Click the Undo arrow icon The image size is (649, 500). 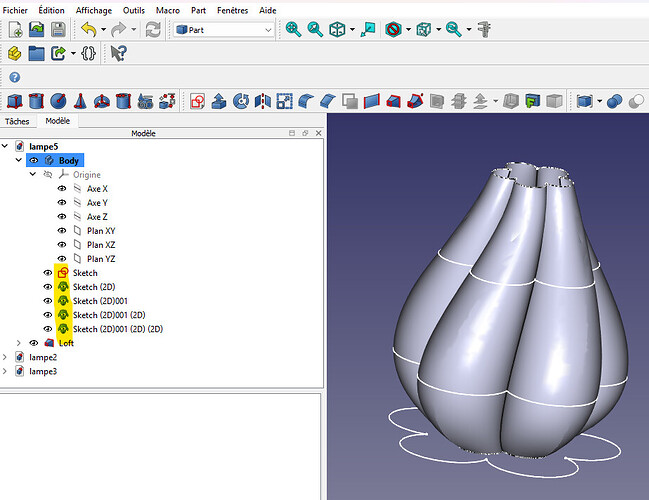tap(88, 30)
